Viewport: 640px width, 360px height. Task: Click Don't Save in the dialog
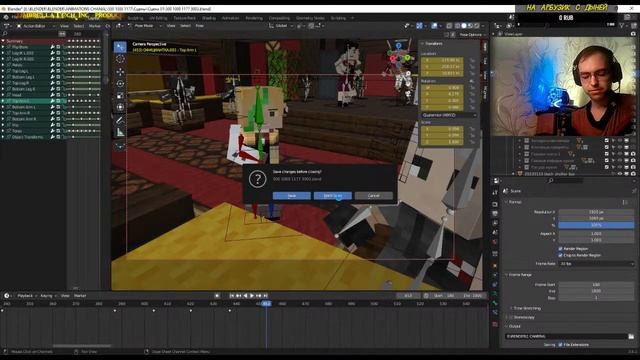333,196
